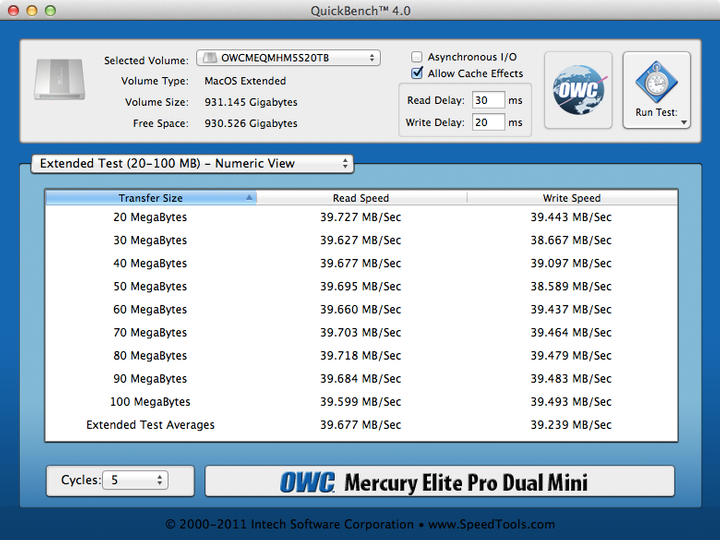Screen dimensions: 720x540
Task: Enable the Asynchronous I/O checkbox
Action: click(418, 58)
